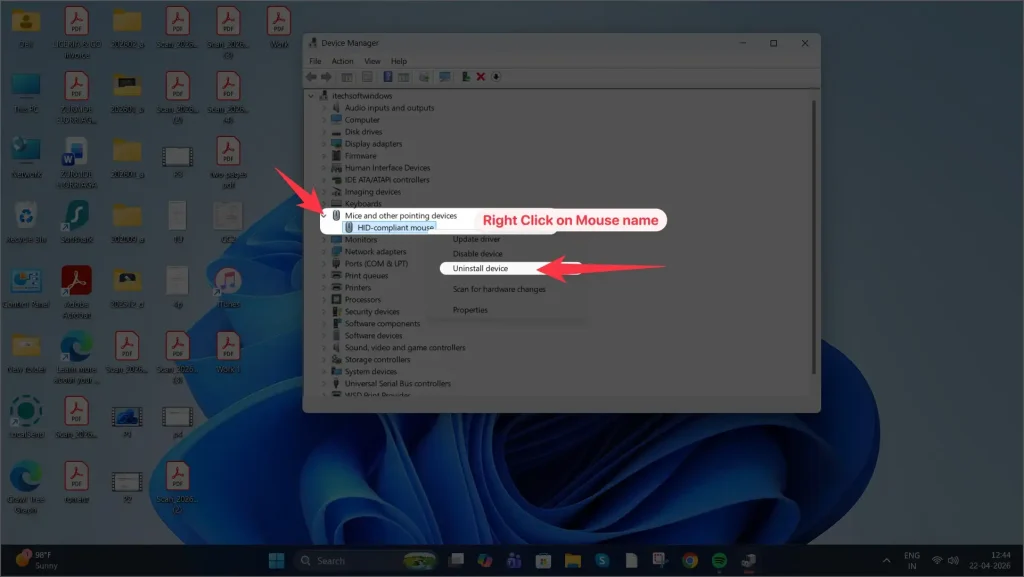Select the Control Panel desktop icon
The width and height of the screenshot is (1024, 577).
coord(26,288)
